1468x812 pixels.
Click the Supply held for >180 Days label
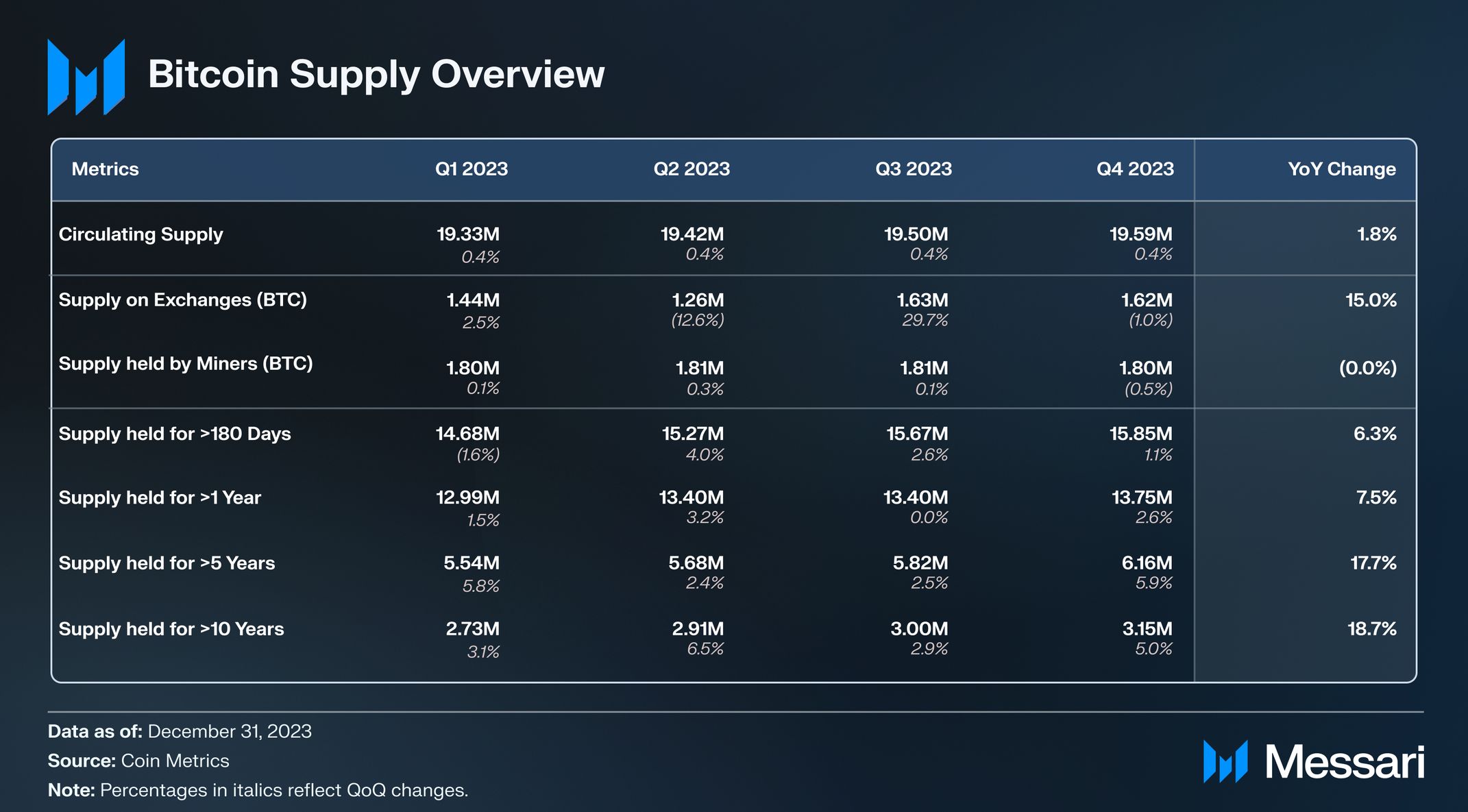175,434
